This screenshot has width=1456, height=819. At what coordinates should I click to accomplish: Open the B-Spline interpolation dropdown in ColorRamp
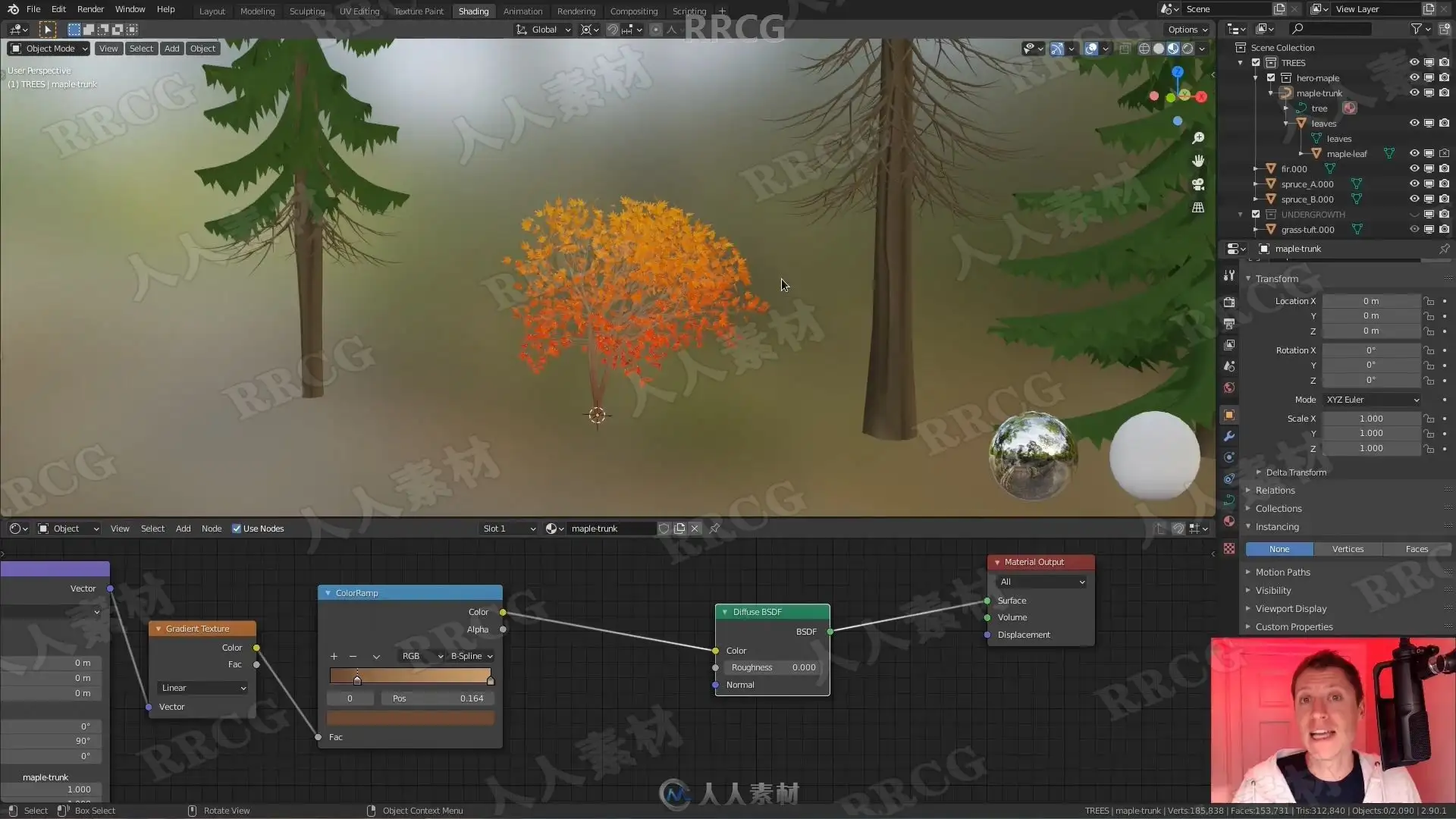pyautogui.click(x=471, y=656)
